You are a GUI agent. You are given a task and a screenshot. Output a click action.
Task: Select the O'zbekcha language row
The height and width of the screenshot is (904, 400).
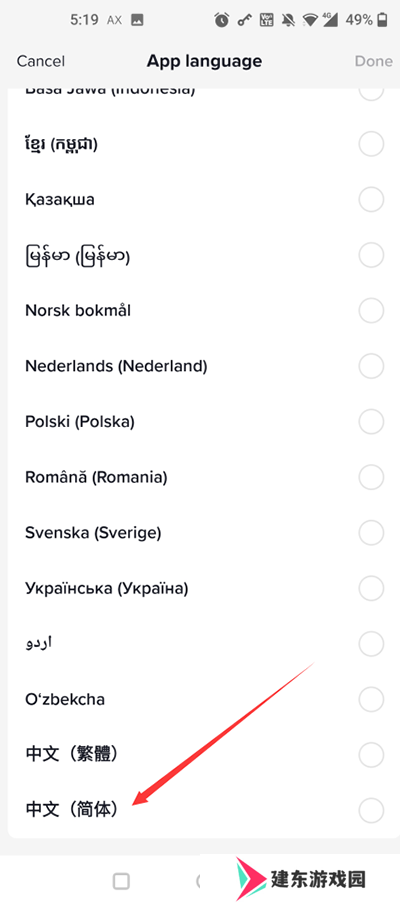(x=200, y=699)
